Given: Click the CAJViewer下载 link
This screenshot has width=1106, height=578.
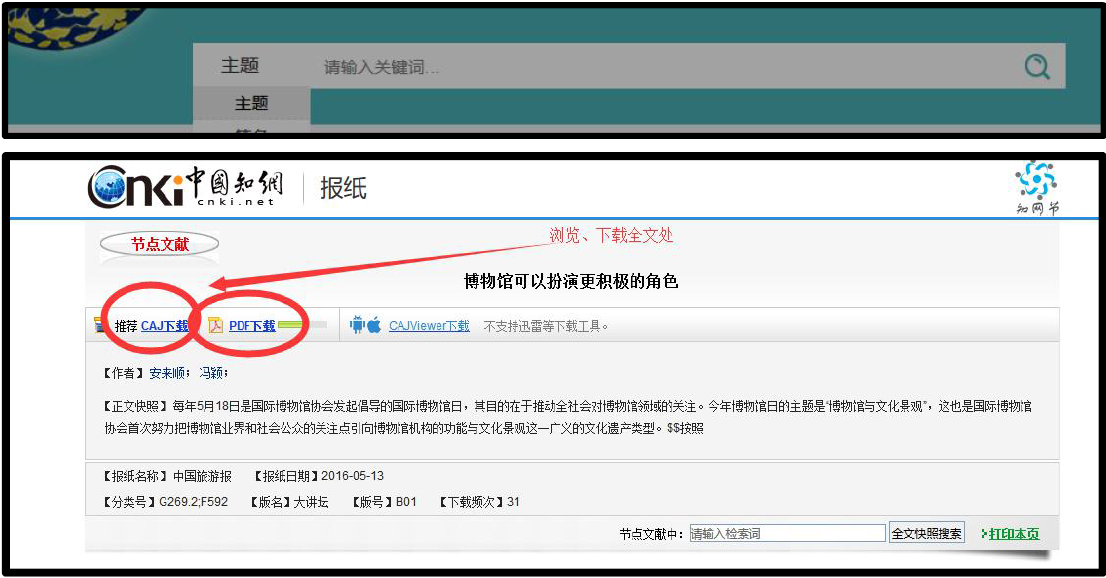Looking at the screenshot, I should click(429, 326).
